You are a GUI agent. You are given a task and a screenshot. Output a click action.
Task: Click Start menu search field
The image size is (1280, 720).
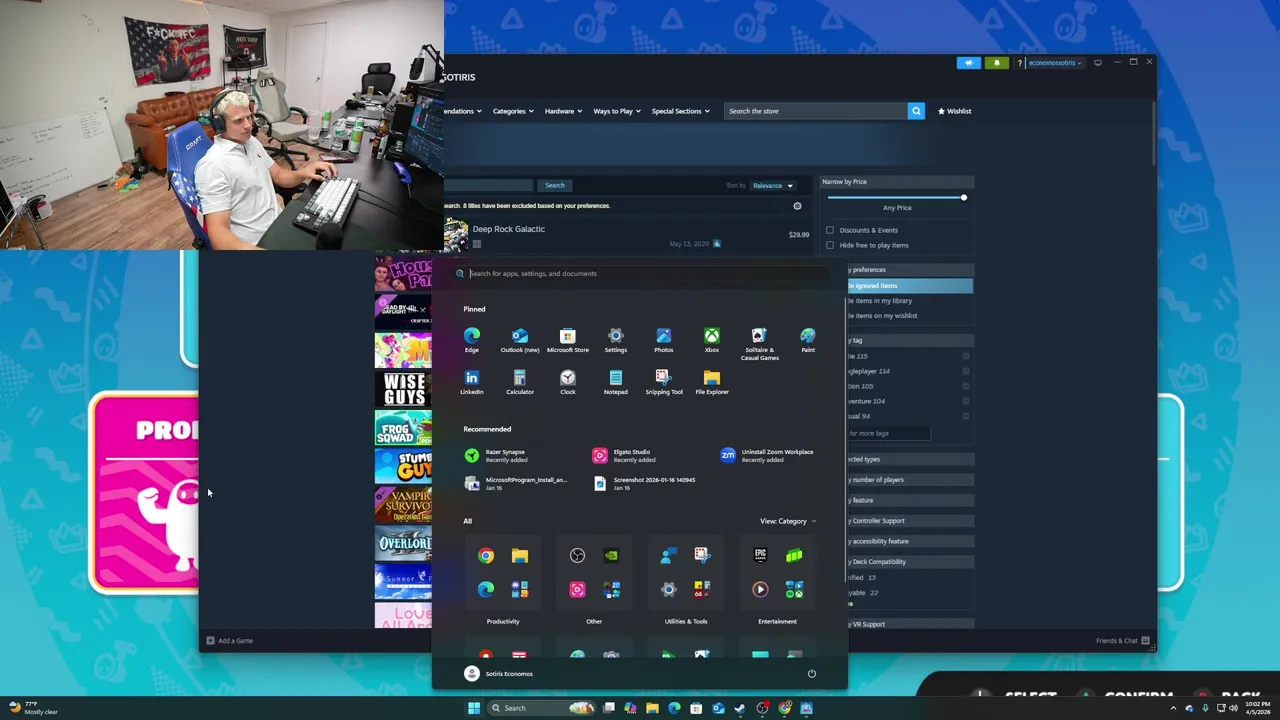coord(640,274)
